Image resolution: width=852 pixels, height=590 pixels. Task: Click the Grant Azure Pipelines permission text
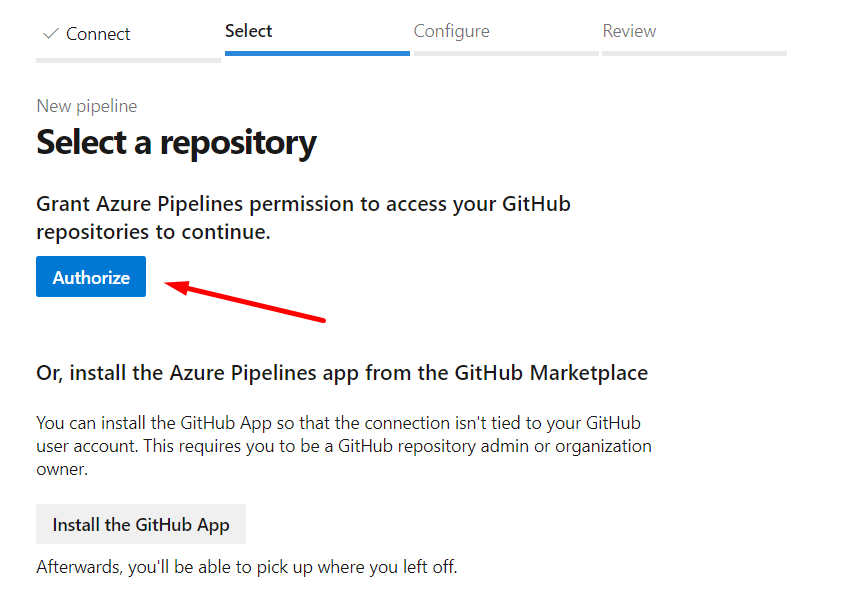tap(303, 204)
